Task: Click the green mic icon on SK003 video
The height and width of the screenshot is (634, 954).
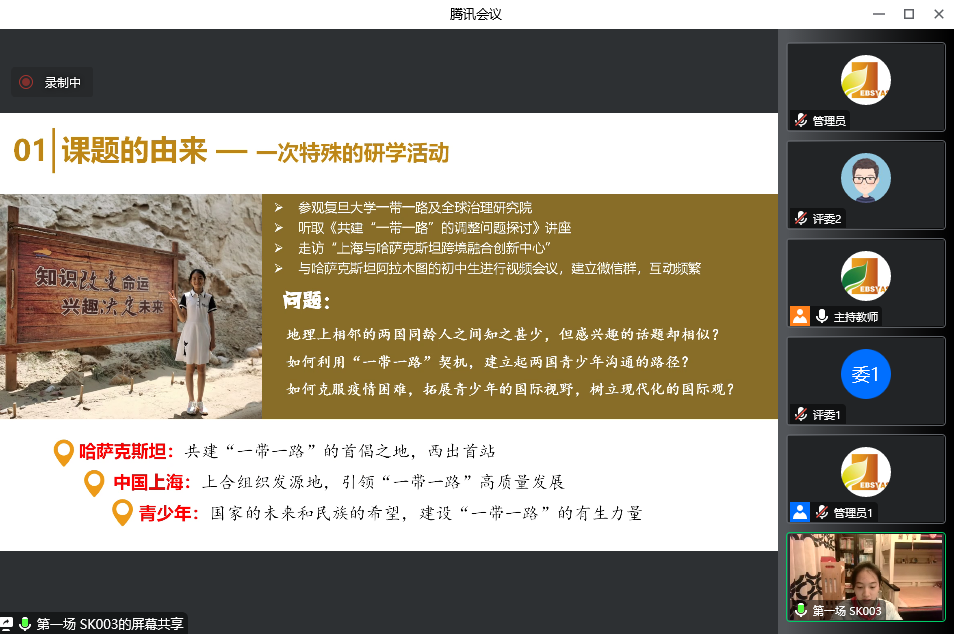Action: click(x=801, y=610)
